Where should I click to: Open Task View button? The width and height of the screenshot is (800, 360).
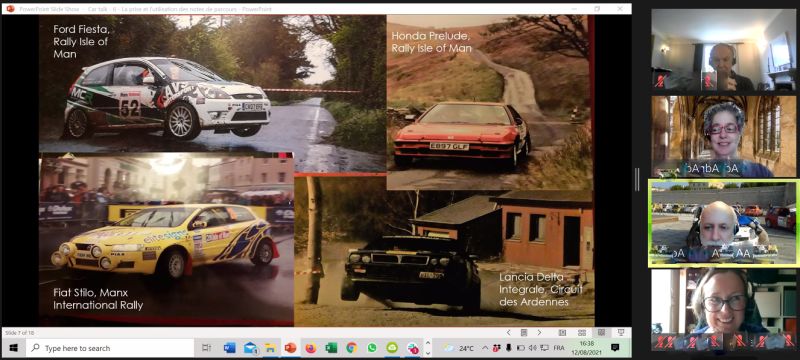(207, 348)
